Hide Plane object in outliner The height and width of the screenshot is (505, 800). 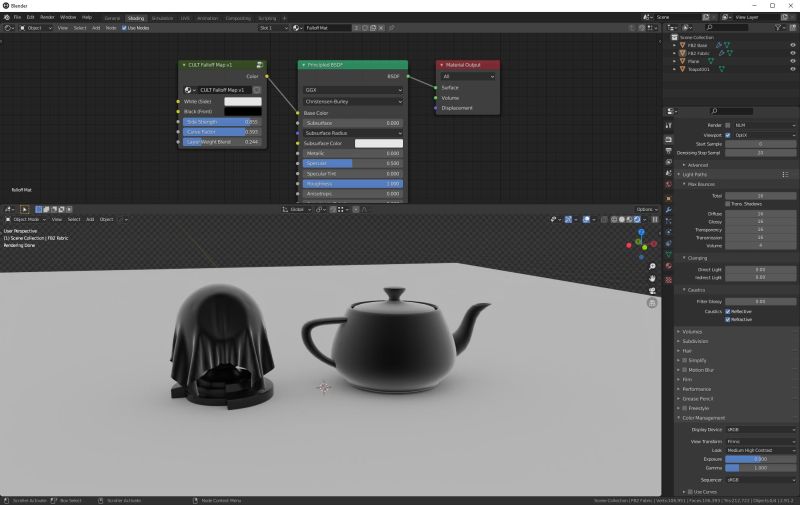(792, 61)
